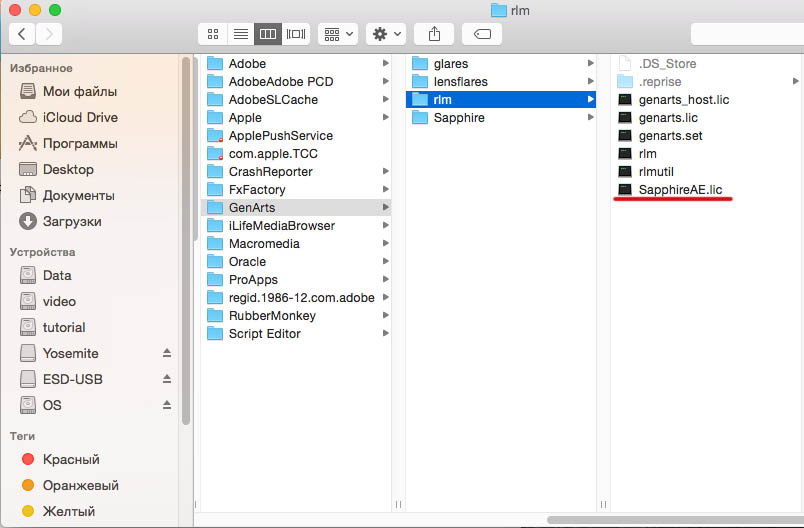This screenshot has width=804, height=528.
Task: Select the Adobe folder
Action: pos(296,64)
